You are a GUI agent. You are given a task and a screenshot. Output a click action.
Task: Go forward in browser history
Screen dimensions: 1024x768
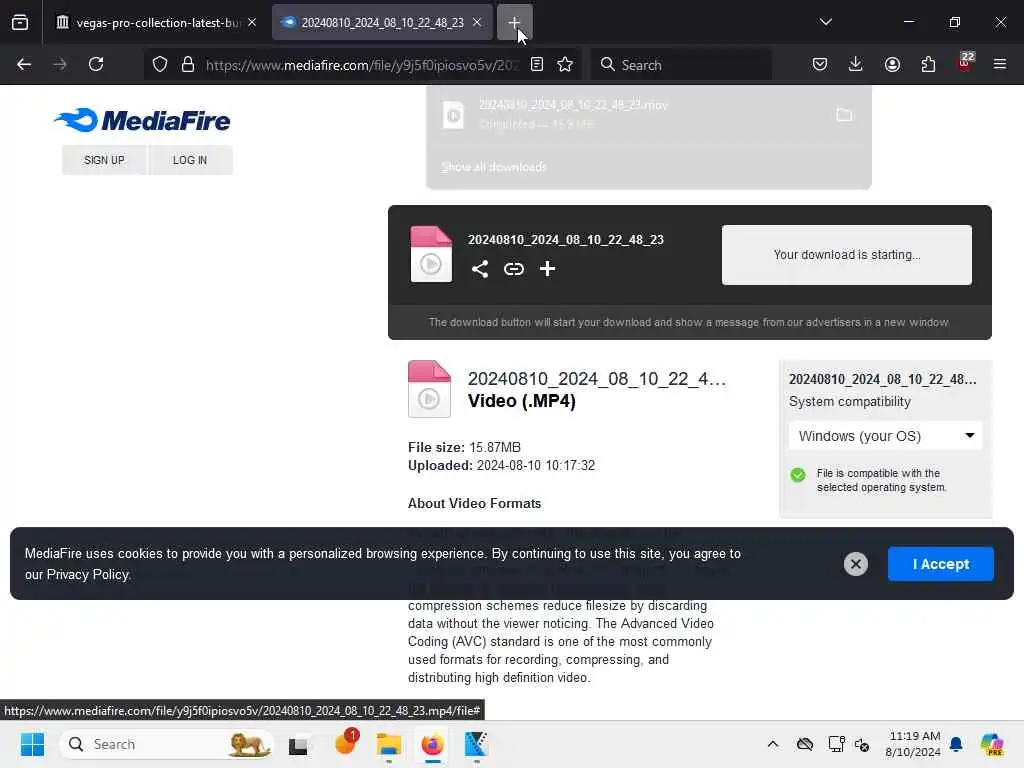pyautogui.click(x=59, y=64)
